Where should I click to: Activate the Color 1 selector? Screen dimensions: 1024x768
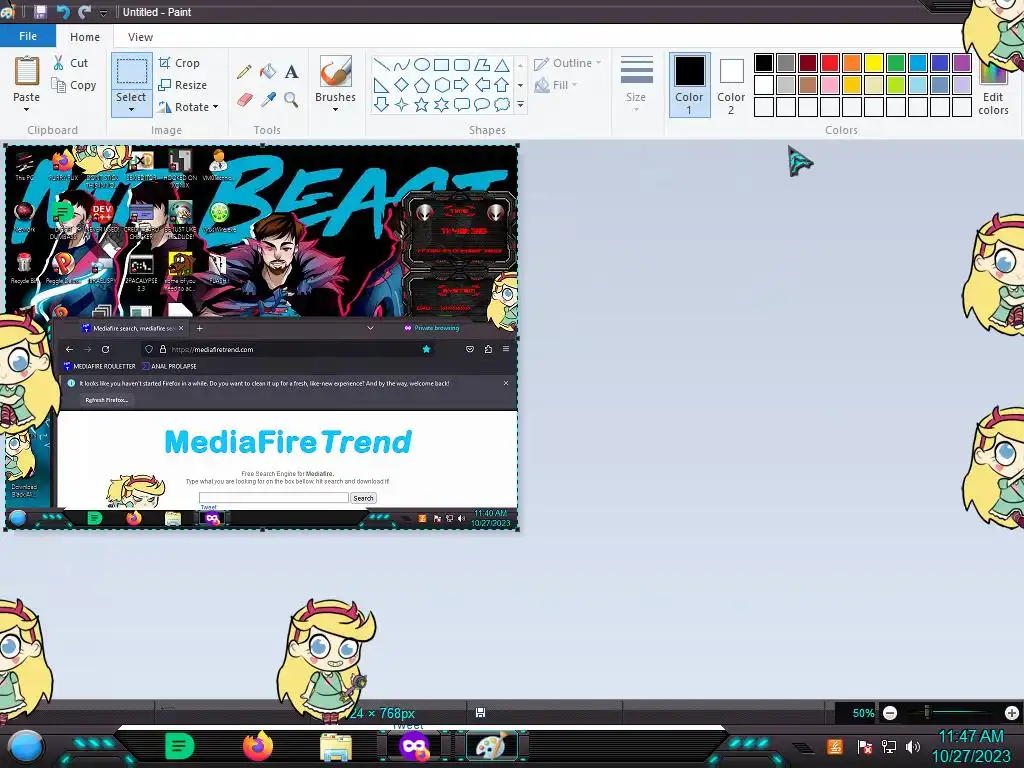point(689,85)
